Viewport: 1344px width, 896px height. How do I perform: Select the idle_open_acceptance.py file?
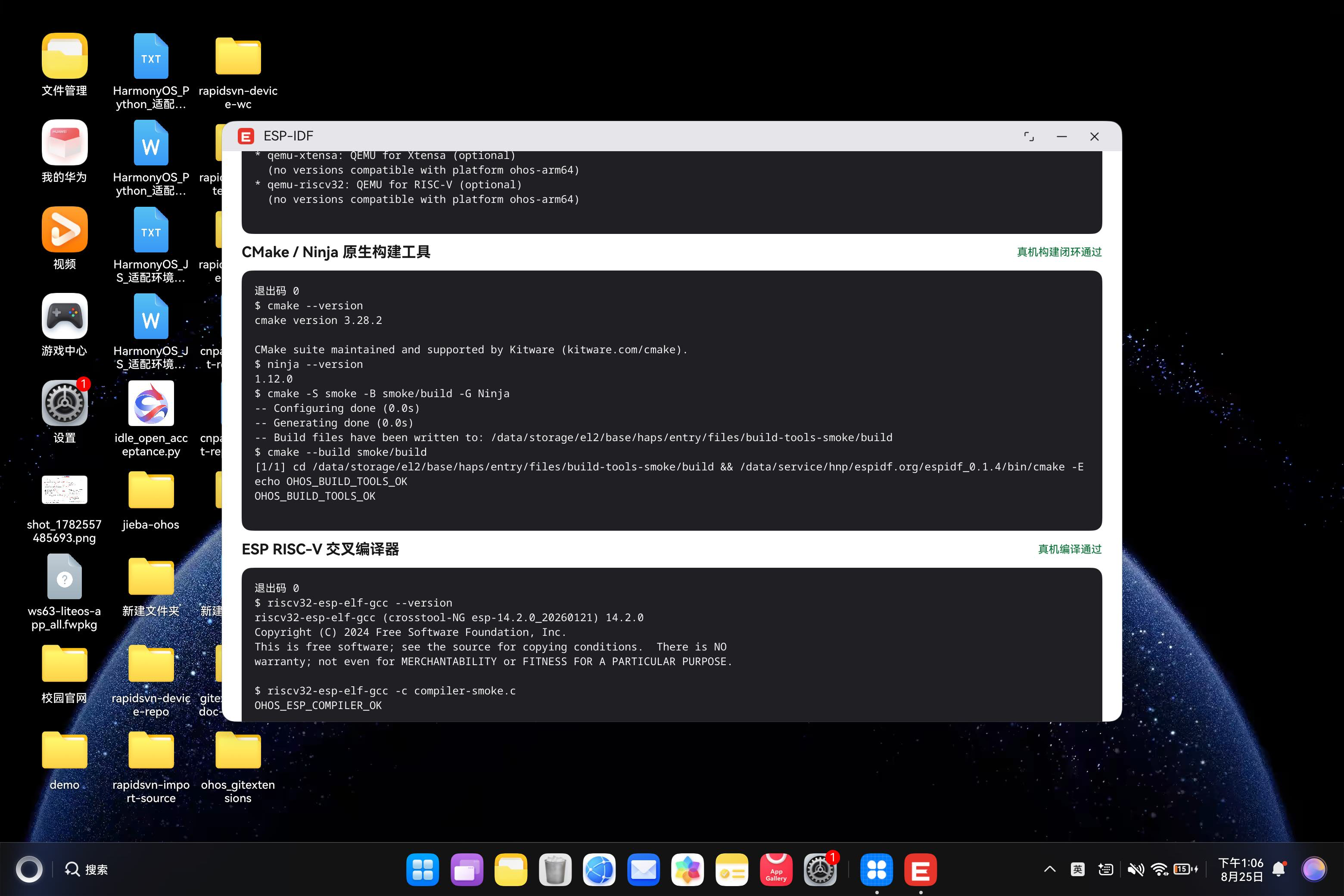click(151, 403)
